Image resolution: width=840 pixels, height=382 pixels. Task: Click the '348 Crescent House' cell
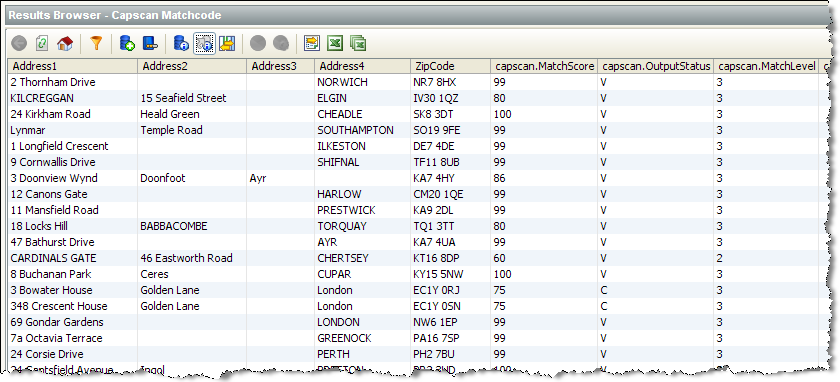click(x=73, y=306)
